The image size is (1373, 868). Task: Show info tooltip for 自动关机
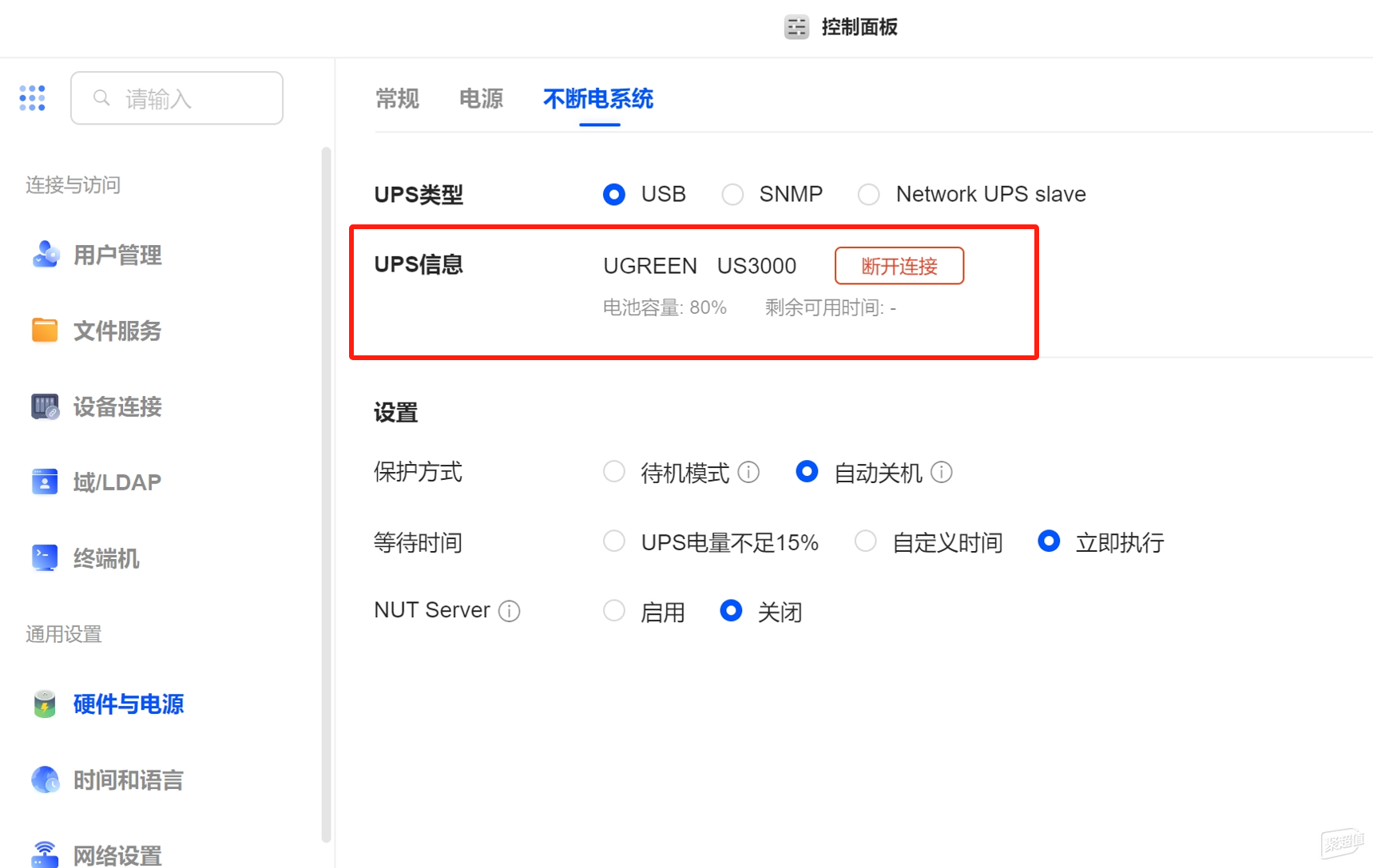[x=942, y=473]
